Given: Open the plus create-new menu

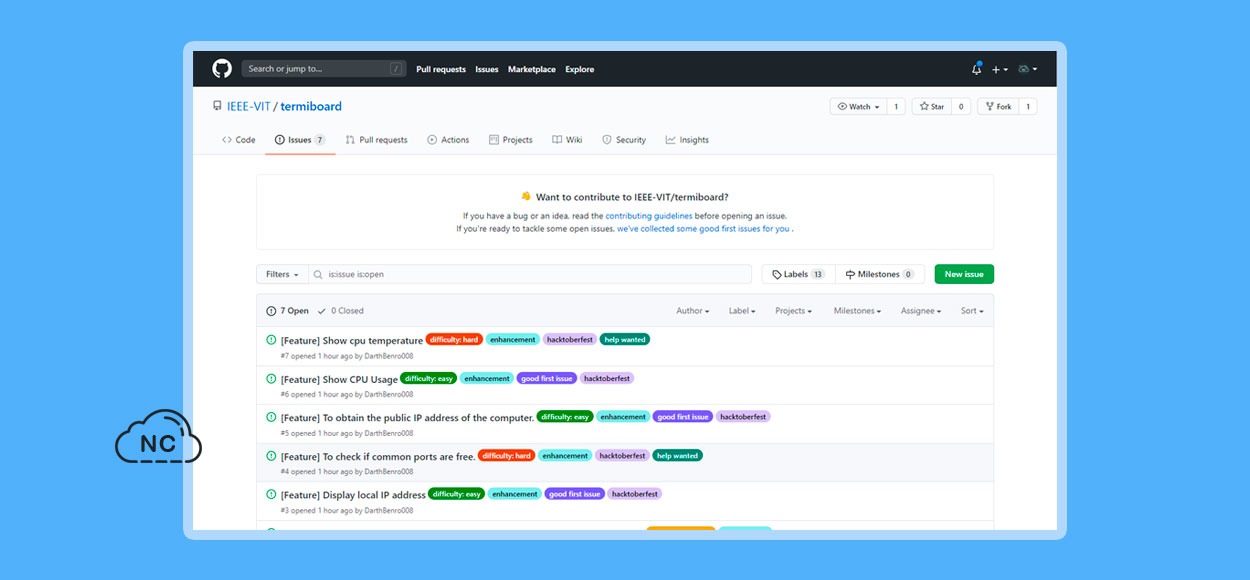Looking at the screenshot, I should coord(1000,69).
